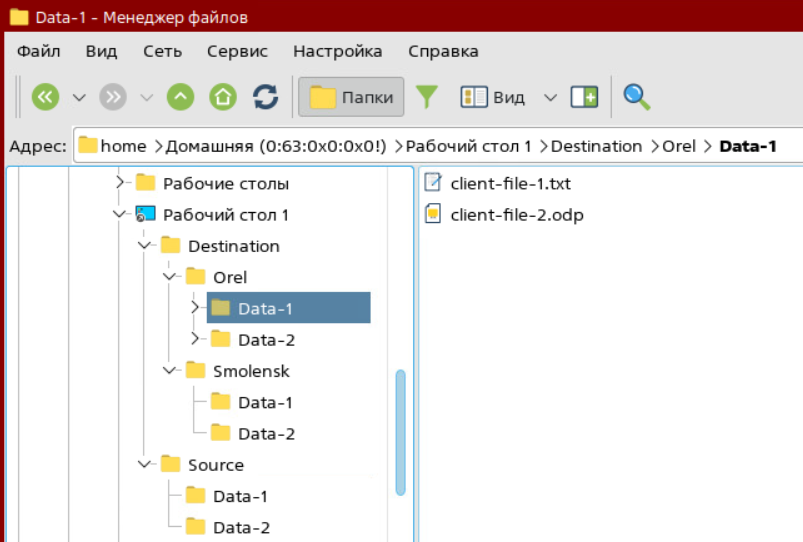Toggle the Папки folder tree panel
This screenshot has width=803, height=542.
pos(351,97)
